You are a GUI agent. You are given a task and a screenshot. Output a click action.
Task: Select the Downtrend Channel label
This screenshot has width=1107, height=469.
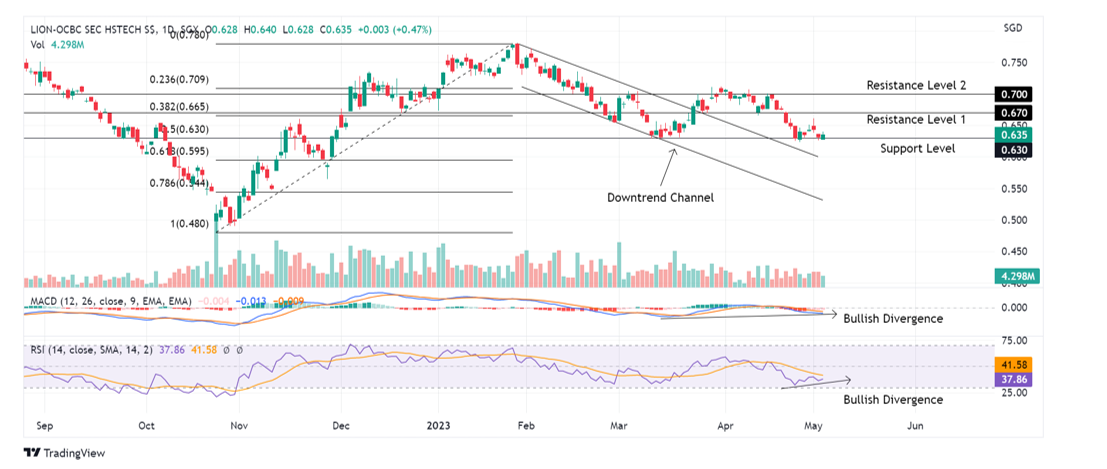coord(660,197)
